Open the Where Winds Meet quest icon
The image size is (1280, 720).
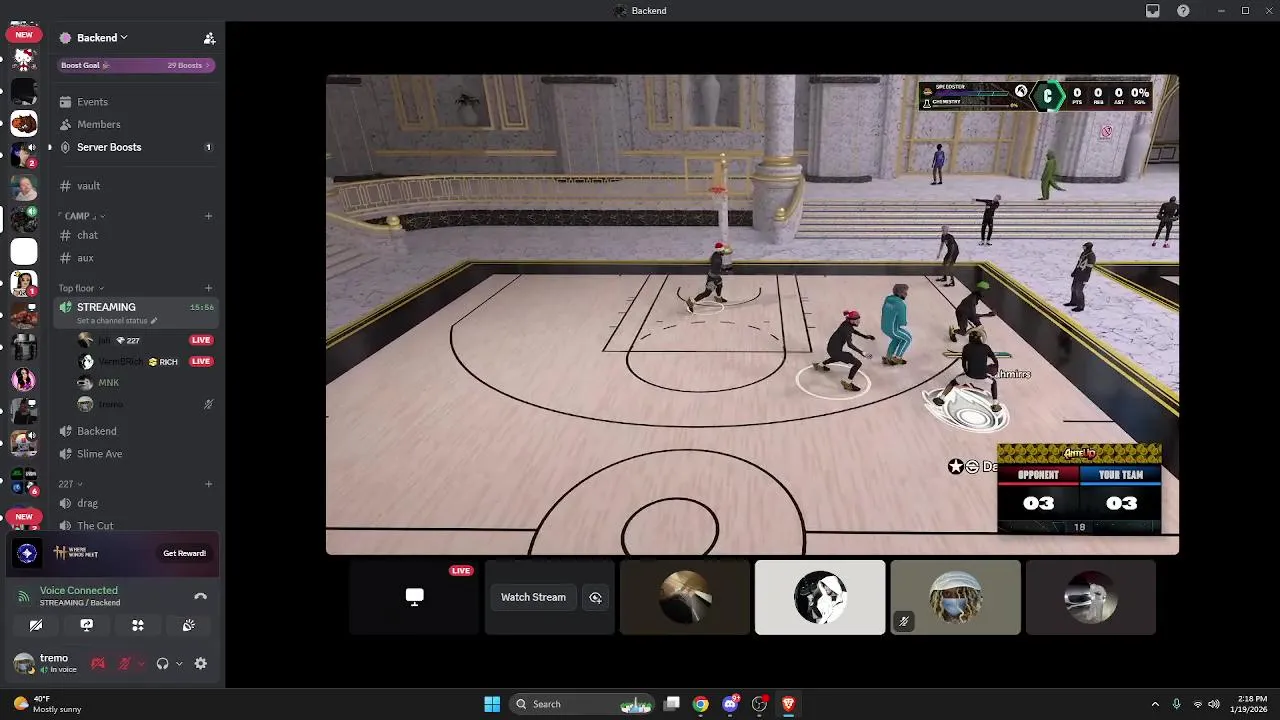[x=27, y=553]
